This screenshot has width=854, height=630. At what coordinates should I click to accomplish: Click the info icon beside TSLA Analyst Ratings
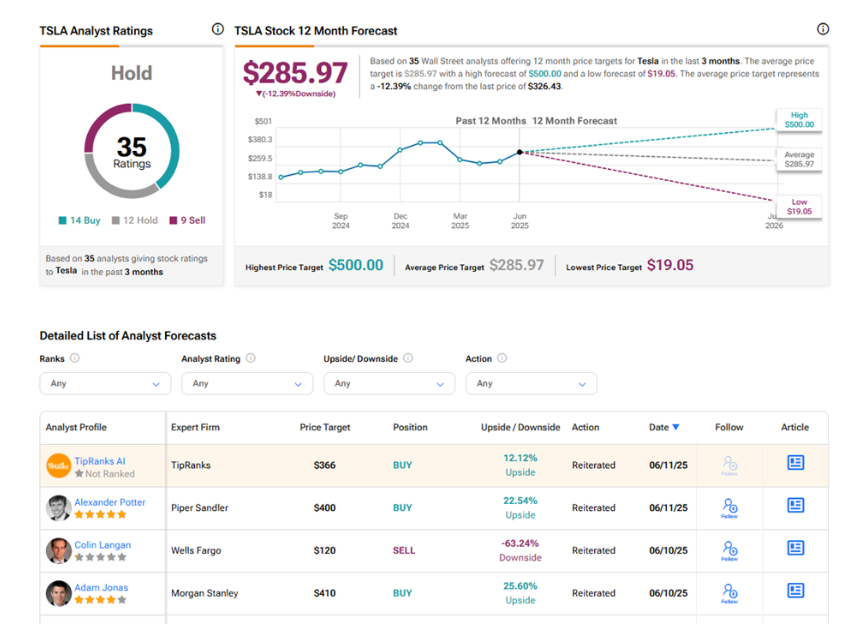(x=217, y=29)
